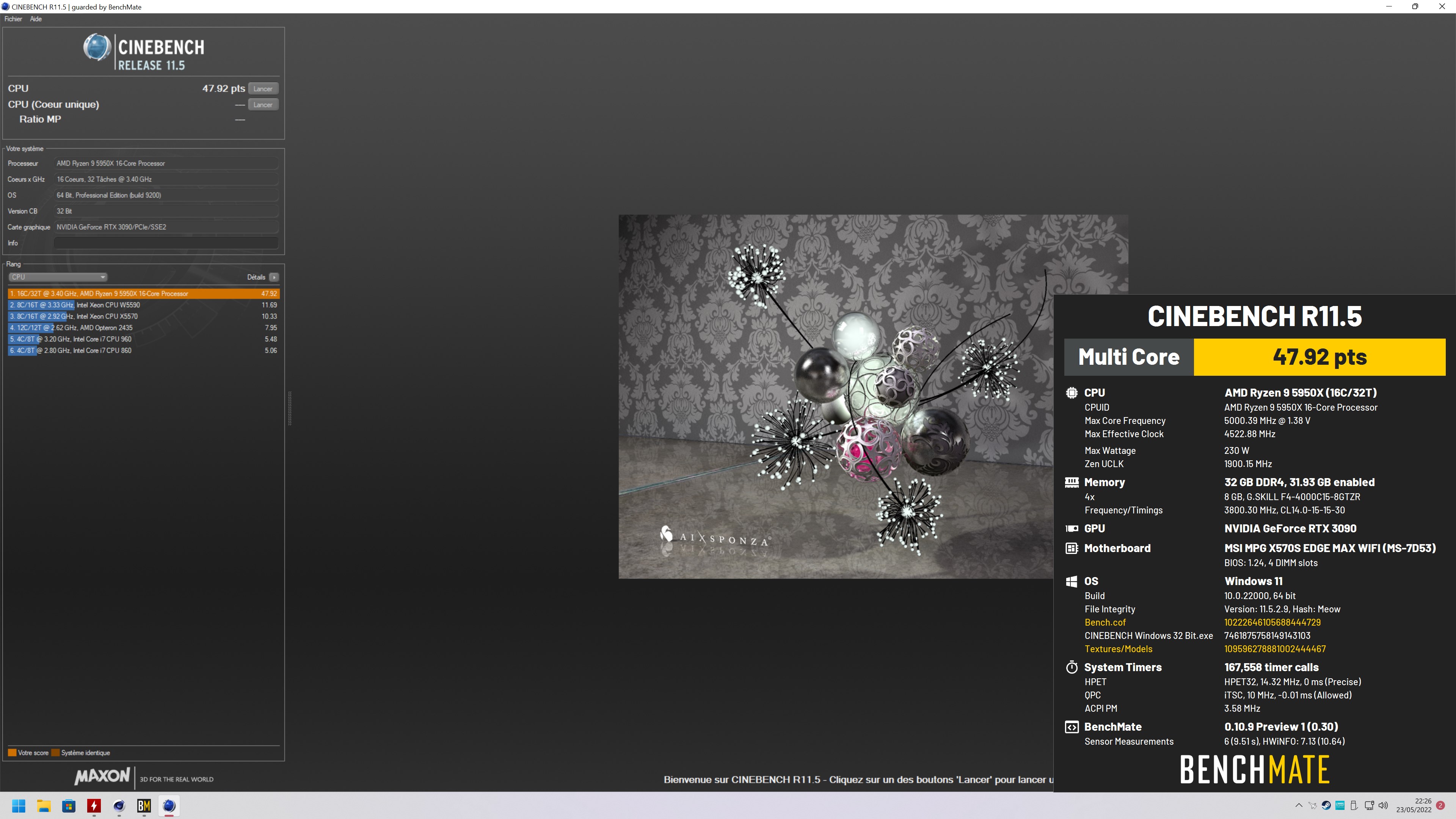The height and width of the screenshot is (819, 1456).
Task: Open Microsoft Store from the taskbar
Action: [x=69, y=806]
